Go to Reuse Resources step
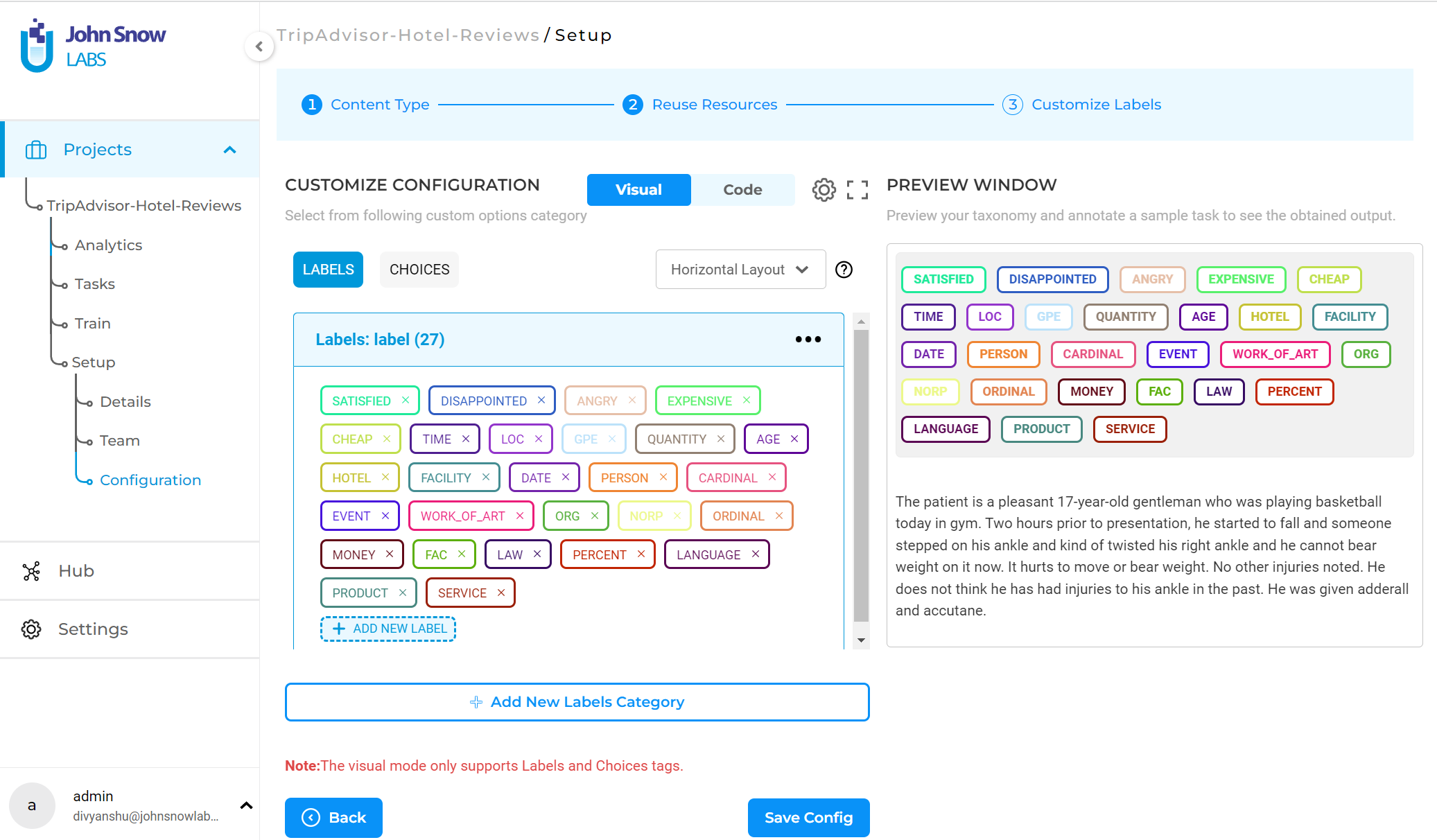This screenshot has height=840, width=1437. [x=700, y=105]
